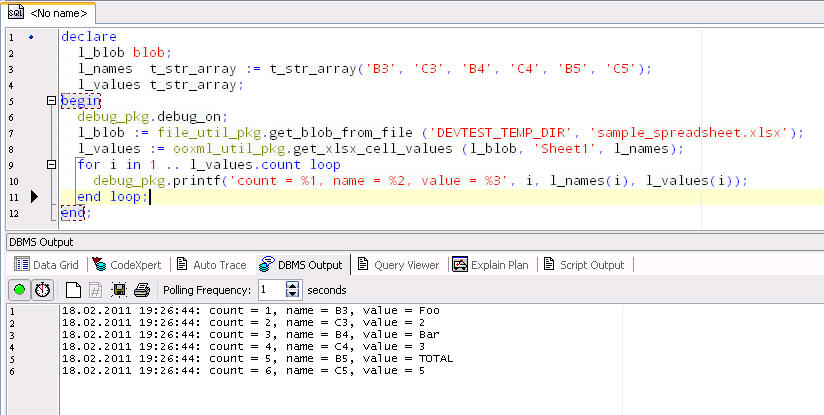Increase polling frequency with up arrow

point(293,285)
